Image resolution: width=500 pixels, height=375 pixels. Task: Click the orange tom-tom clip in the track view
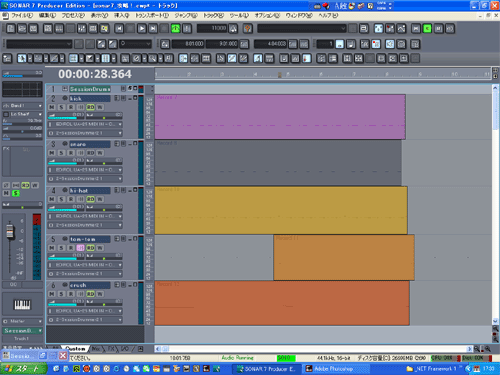tap(344, 257)
